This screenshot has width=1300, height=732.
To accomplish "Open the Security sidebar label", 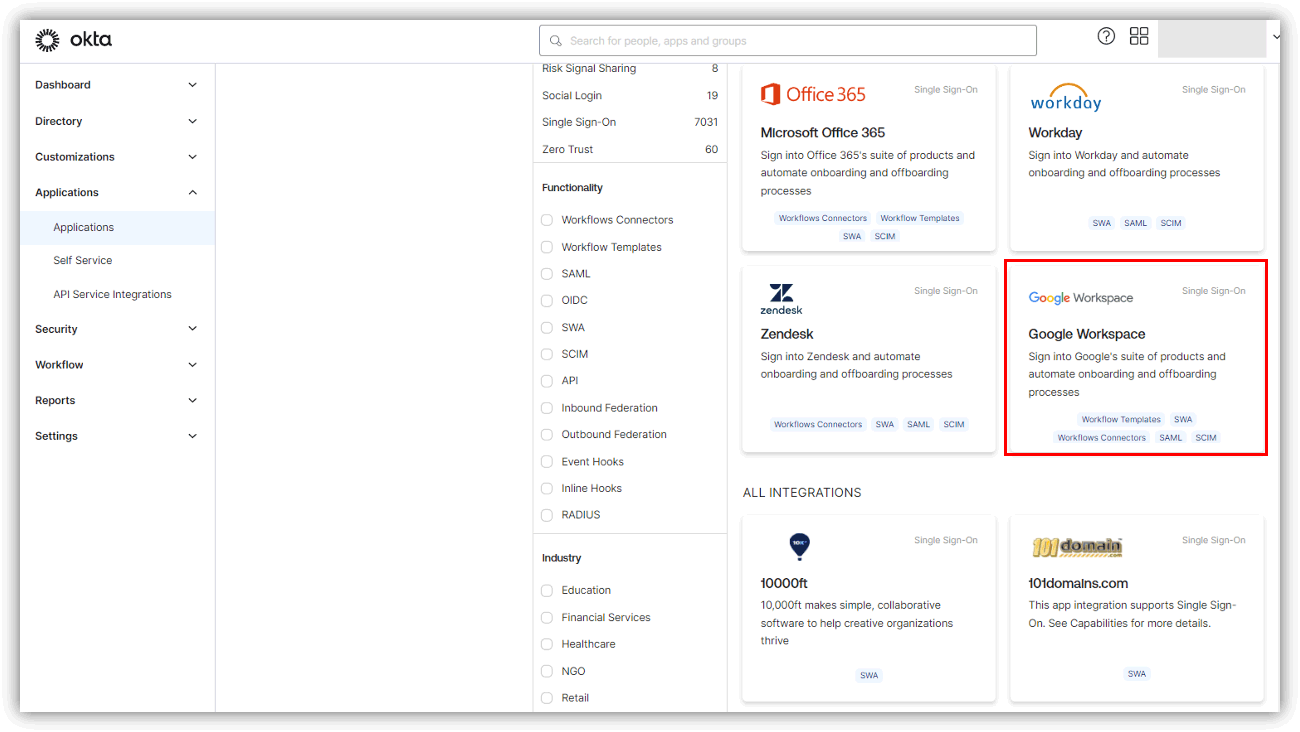I will [x=56, y=329].
